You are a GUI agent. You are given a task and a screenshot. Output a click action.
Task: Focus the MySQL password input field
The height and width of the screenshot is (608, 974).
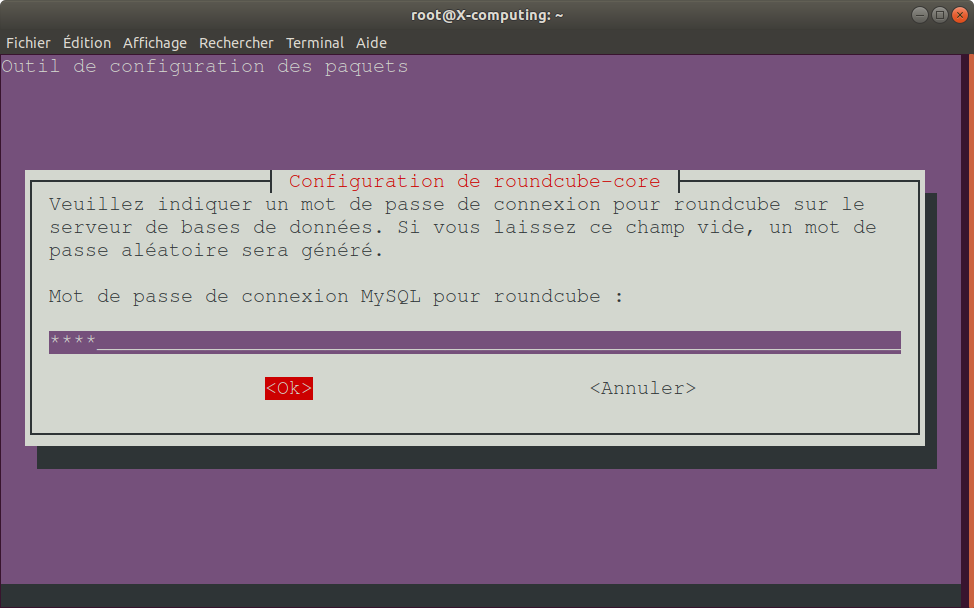[x=475, y=342]
